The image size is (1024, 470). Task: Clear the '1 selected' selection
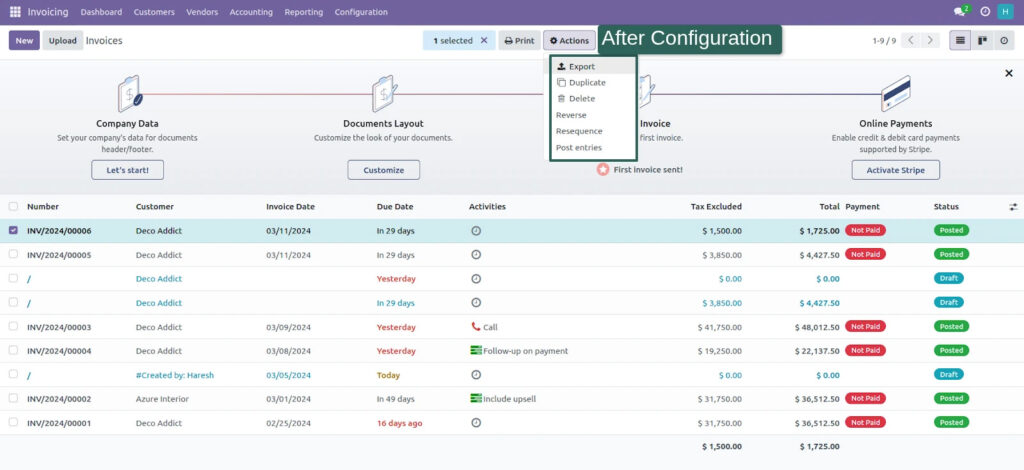[484, 41]
